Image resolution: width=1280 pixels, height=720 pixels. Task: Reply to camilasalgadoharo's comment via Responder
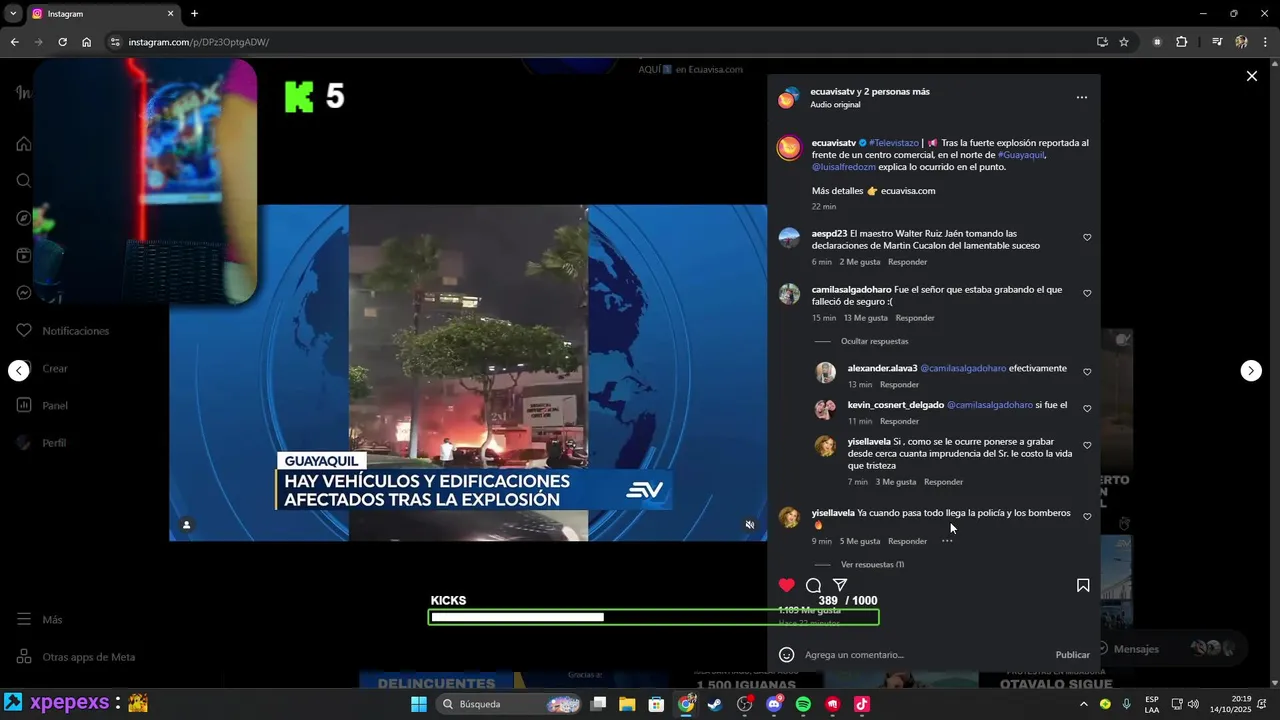point(915,318)
